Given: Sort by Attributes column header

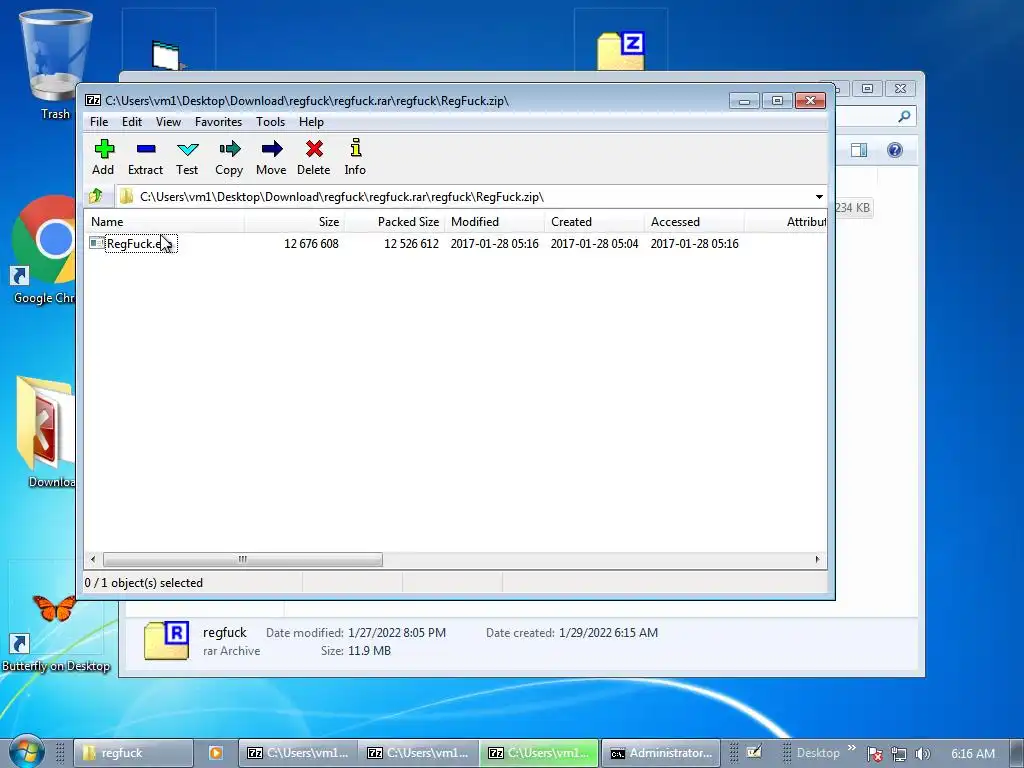Looking at the screenshot, I should tap(786, 221).
